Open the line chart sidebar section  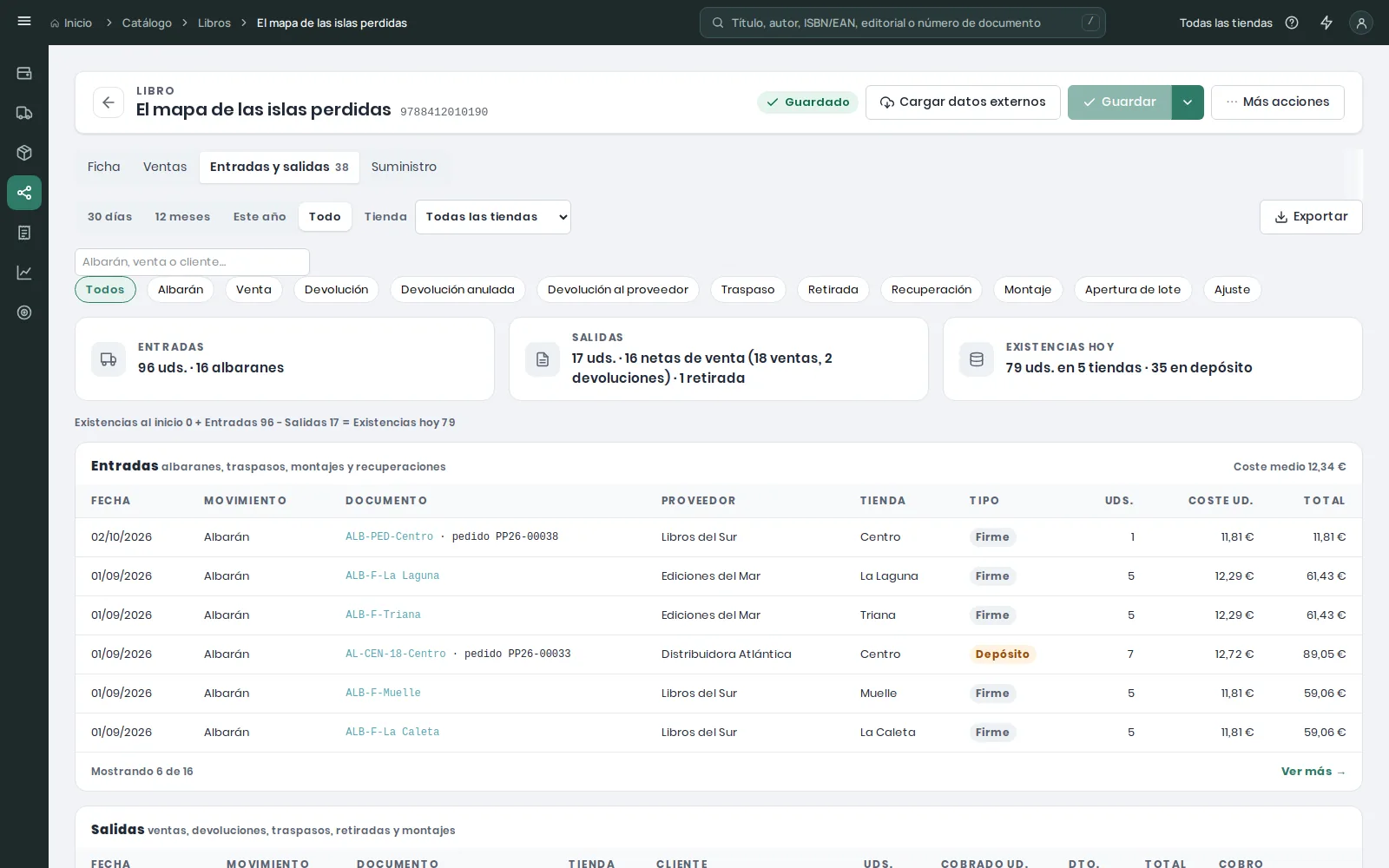24,273
